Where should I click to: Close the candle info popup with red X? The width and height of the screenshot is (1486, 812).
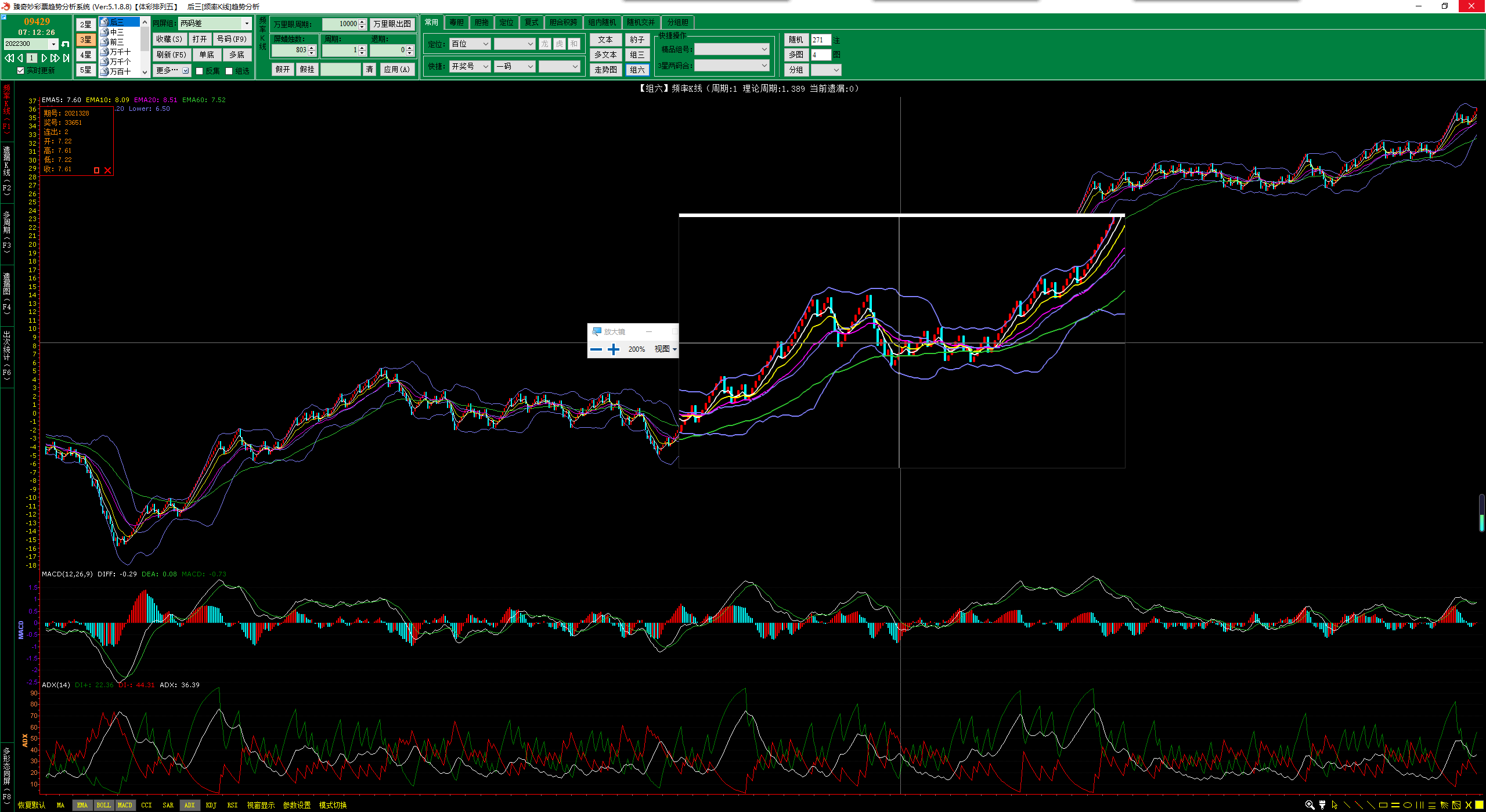pyautogui.click(x=107, y=170)
